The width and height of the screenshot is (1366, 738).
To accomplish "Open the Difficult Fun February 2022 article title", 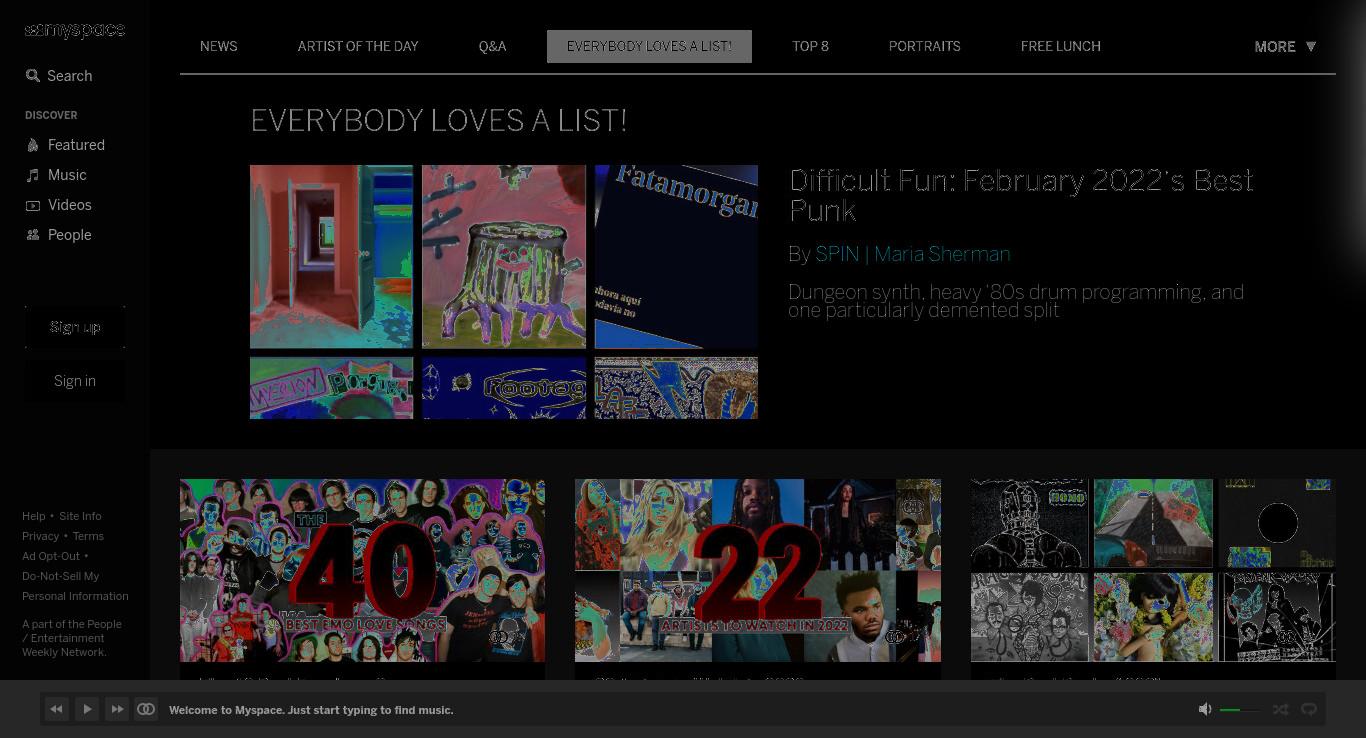I will (1021, 195).
